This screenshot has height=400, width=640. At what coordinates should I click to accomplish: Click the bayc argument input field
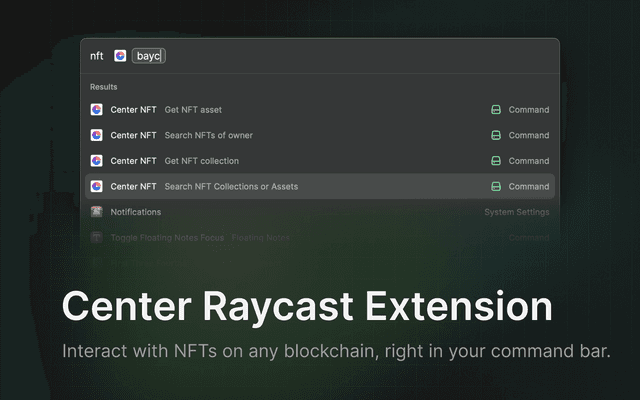click(x=149, y=56)
